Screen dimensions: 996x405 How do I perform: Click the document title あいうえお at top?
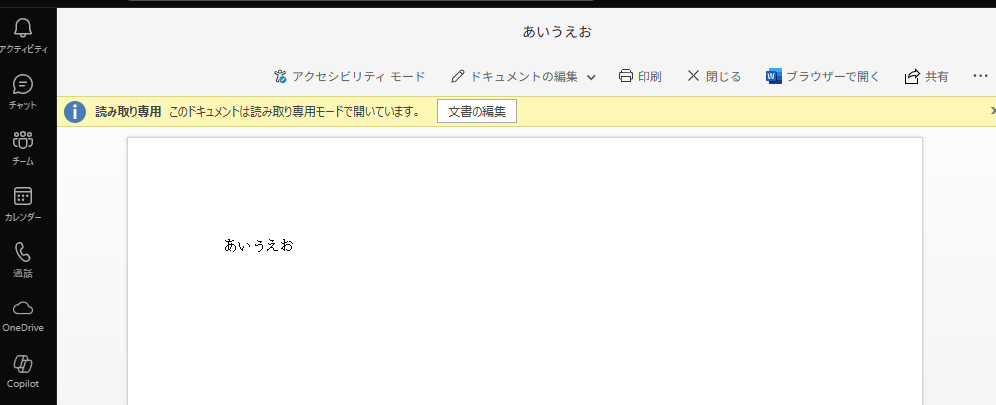coord(557,32)
